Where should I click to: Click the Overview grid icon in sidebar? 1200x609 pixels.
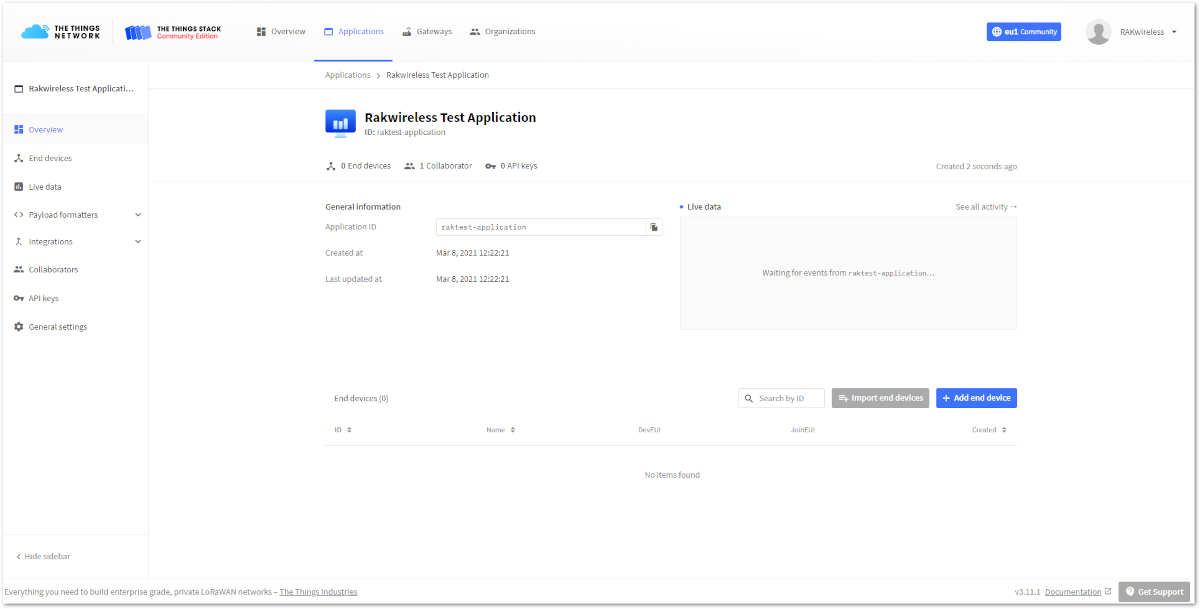[x=18, y=130]
